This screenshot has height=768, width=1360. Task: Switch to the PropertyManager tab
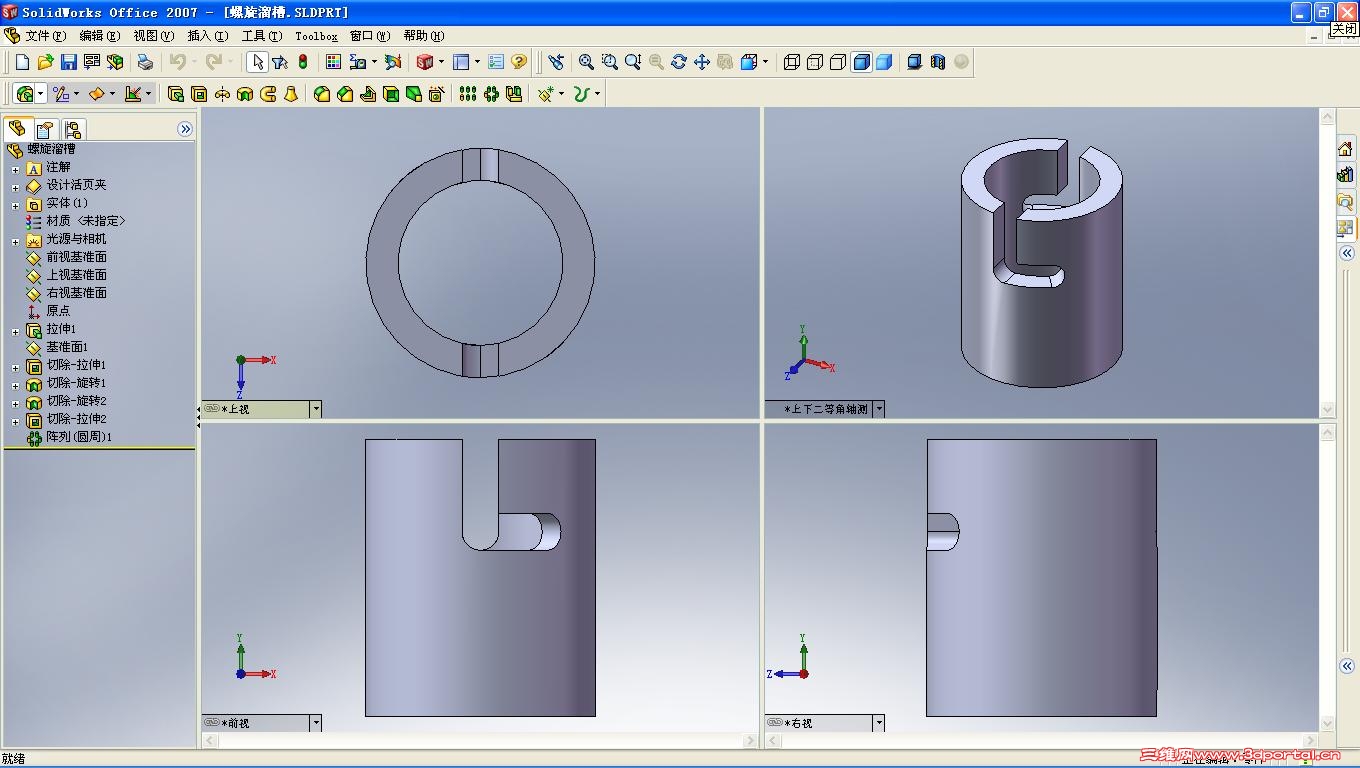coord(44,129)
